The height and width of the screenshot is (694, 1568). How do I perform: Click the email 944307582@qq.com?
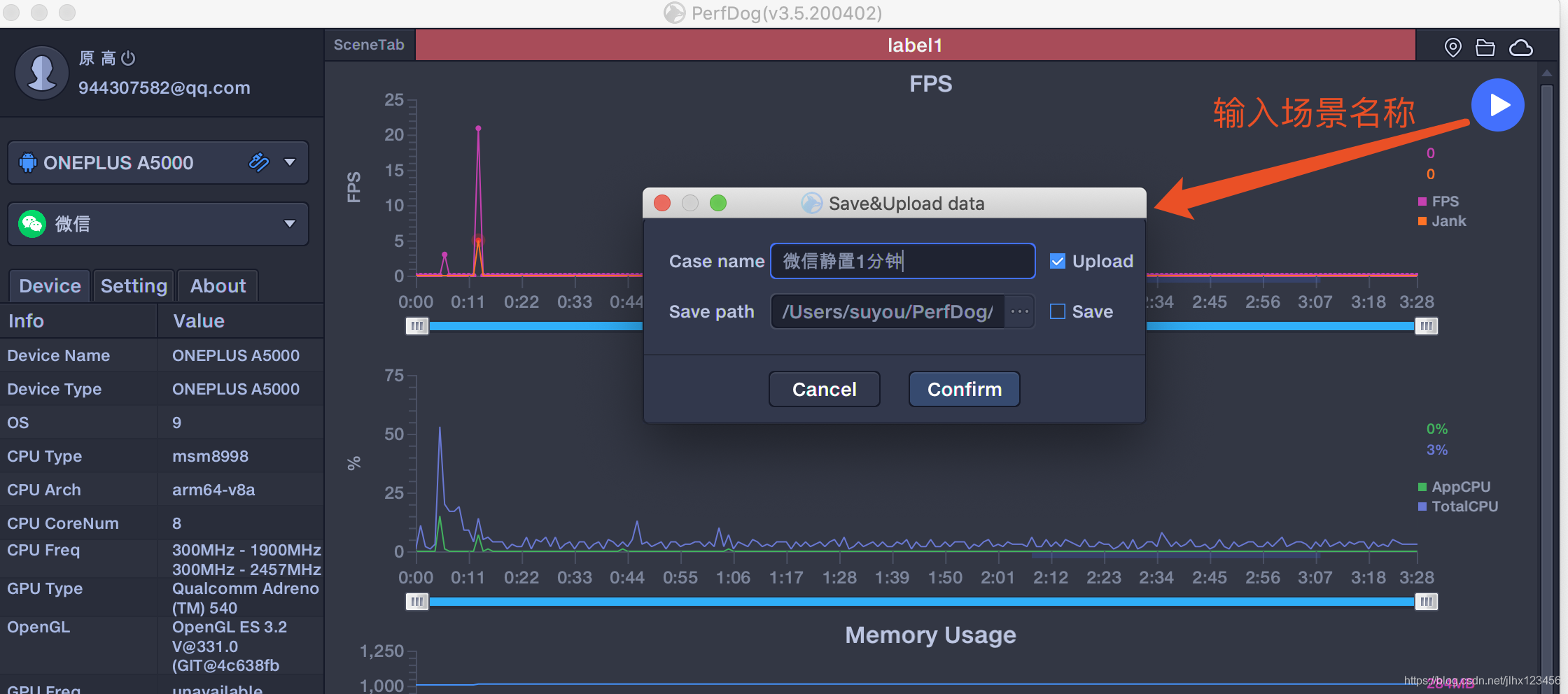tap(164, 87)
